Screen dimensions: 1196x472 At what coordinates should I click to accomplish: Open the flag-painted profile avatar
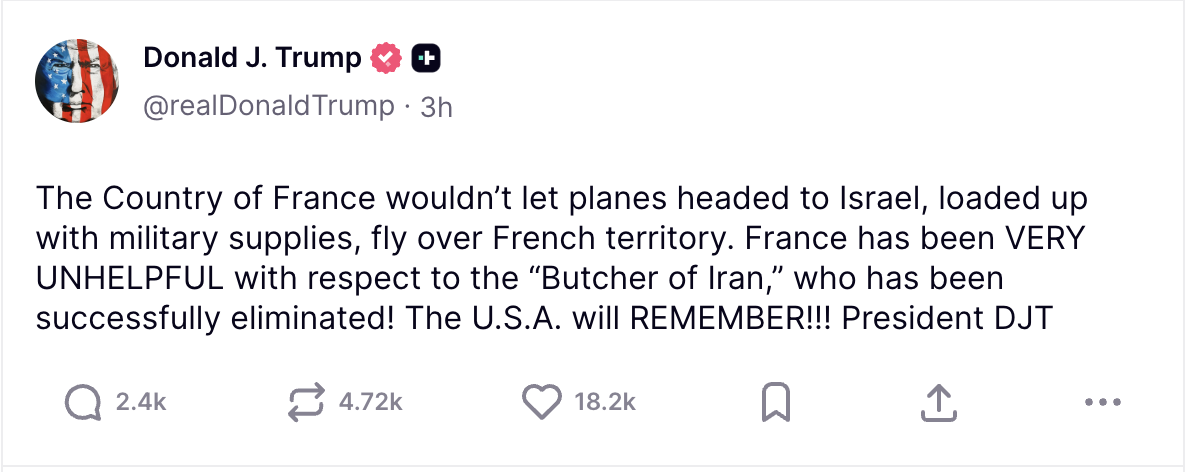click(x=76, y=81)
